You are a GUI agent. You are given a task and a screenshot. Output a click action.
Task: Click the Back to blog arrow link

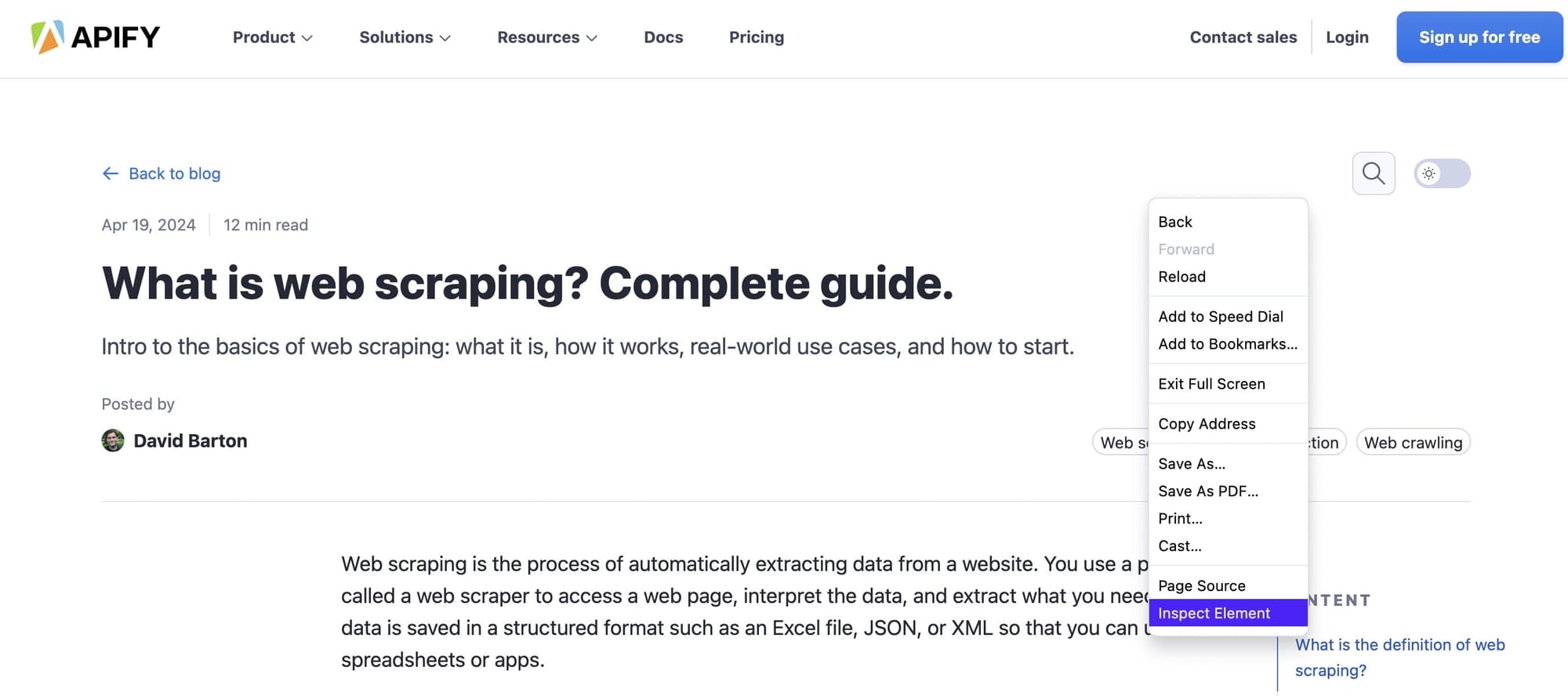tap(162, 173)
